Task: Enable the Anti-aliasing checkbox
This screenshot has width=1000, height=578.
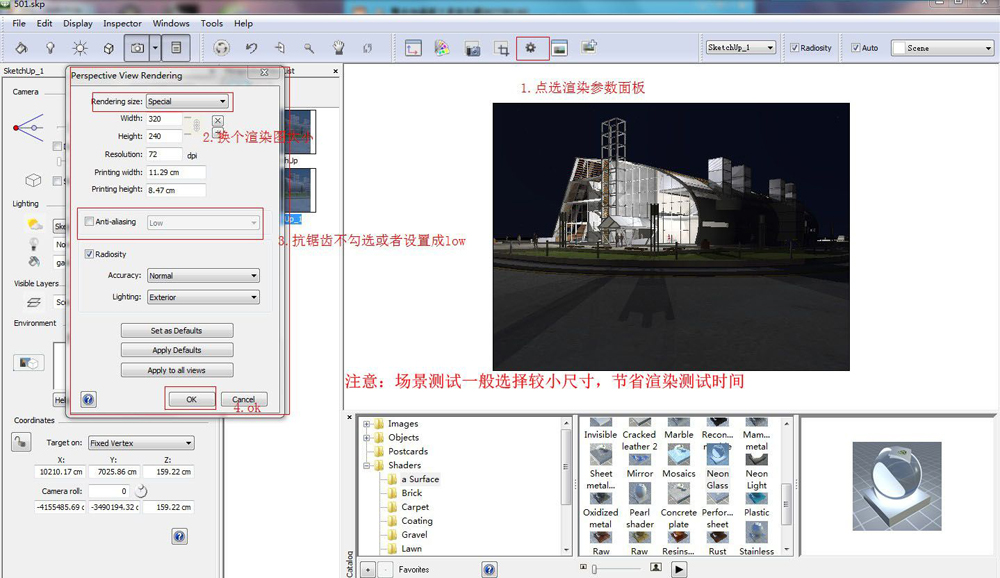Action: tap(90, 222)
